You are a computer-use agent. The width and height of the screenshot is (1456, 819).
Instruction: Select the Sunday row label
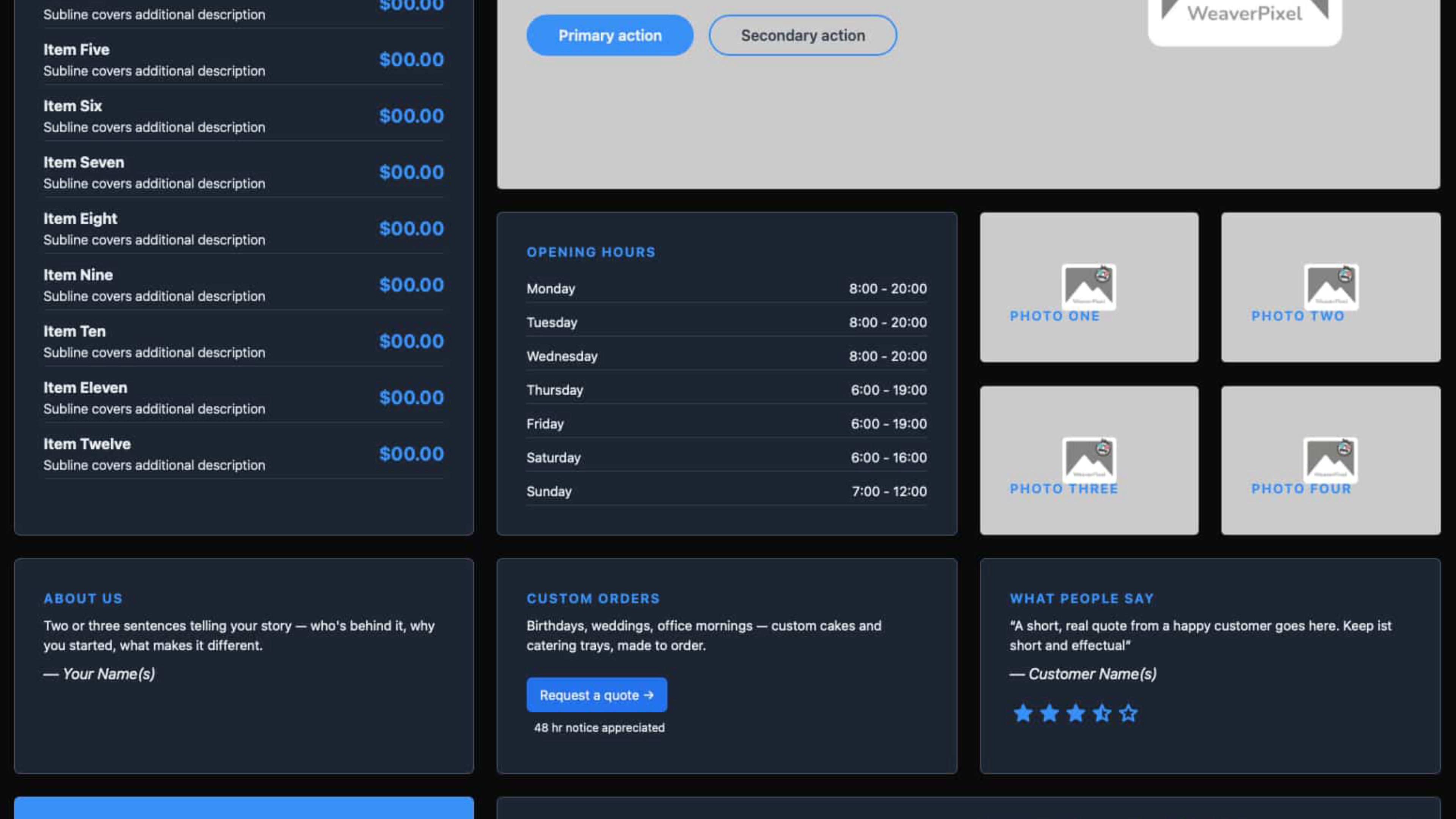pyautogui.click(x=549, y=492)
